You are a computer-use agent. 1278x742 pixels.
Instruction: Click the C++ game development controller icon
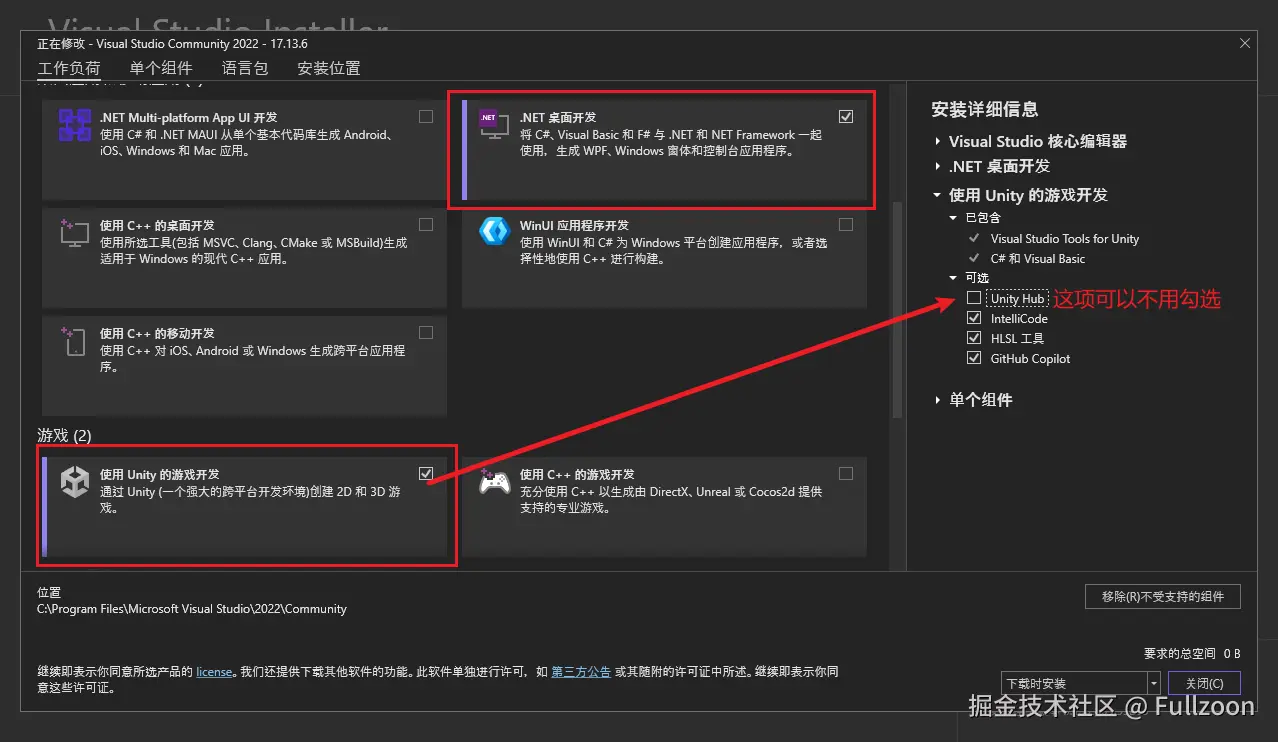(494, 482)
